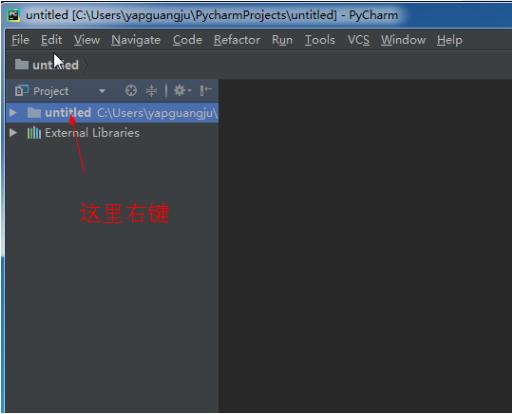Expand the External Libraries node arrow
This screenshot has width=512, height=414.
[x=13, y=133]
